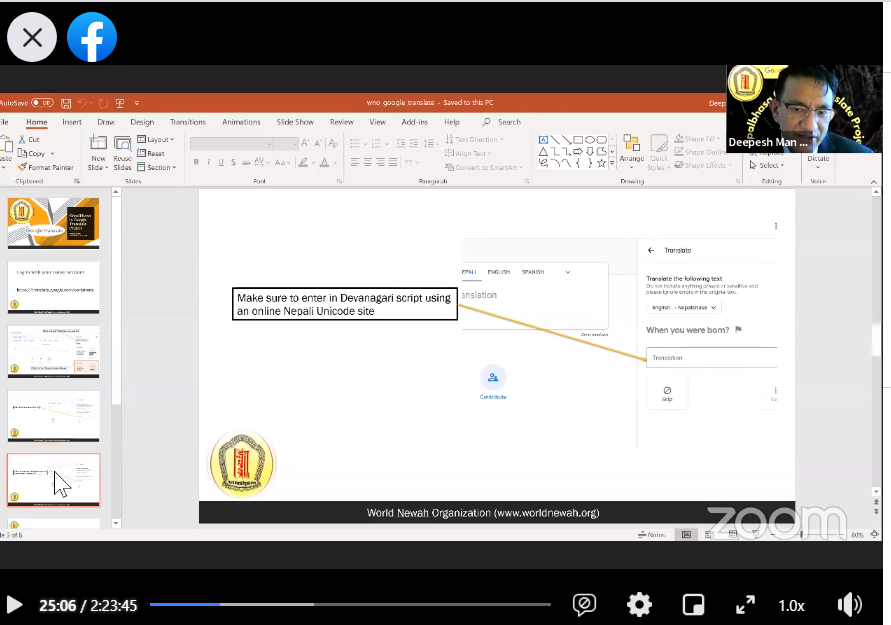This screenshot has width=891, height=625.
Task: Open the Design ribbon tab
Action: 142,122
